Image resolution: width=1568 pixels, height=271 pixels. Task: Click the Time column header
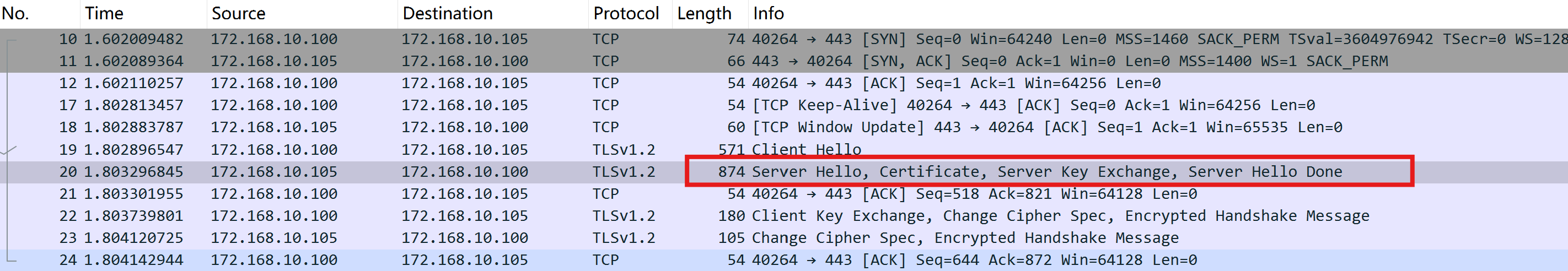(x=104, y=13)
